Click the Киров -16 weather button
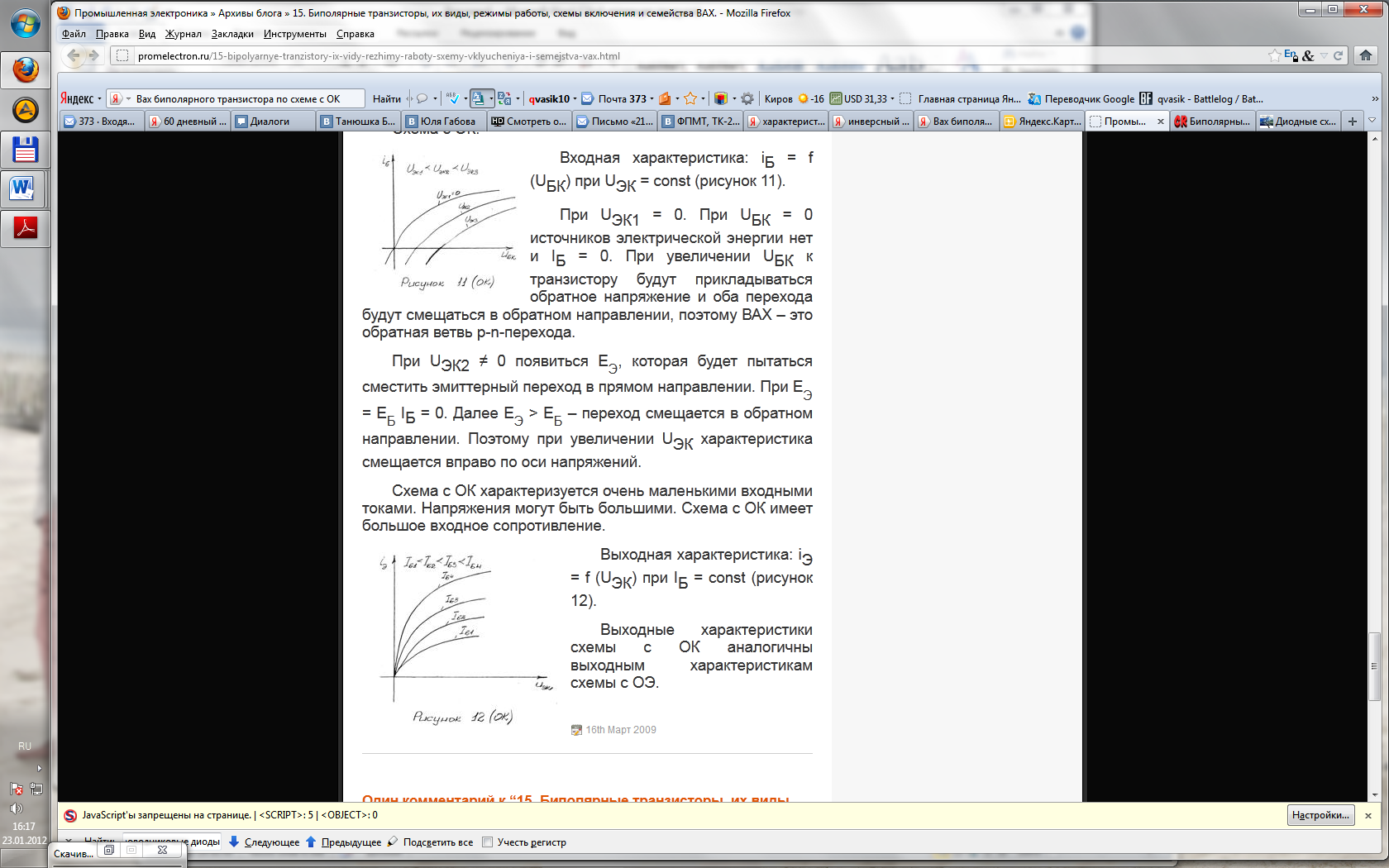Screen dimensions: 1389x868 click(794, 98)
